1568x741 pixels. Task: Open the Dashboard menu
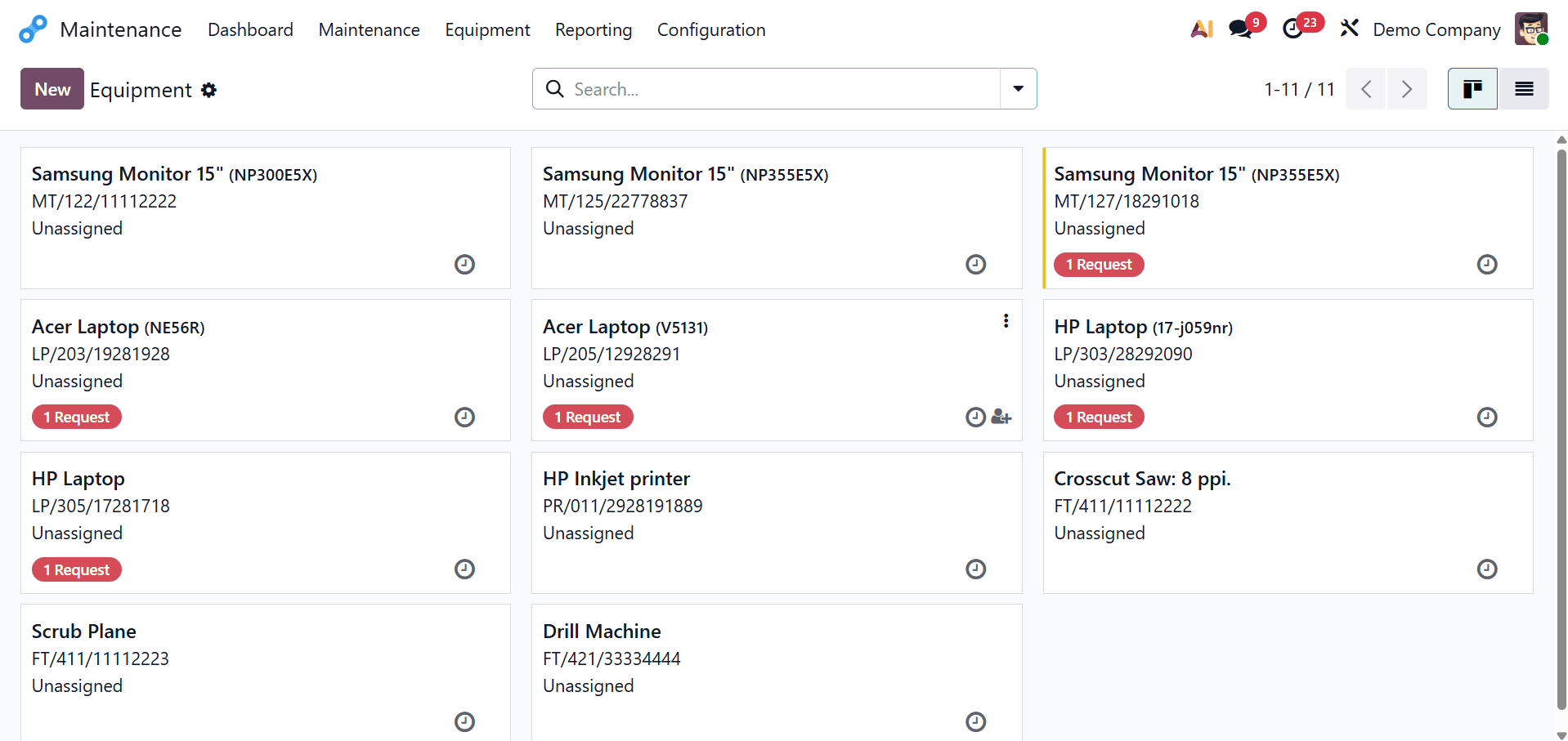click(x=250, y=29)
